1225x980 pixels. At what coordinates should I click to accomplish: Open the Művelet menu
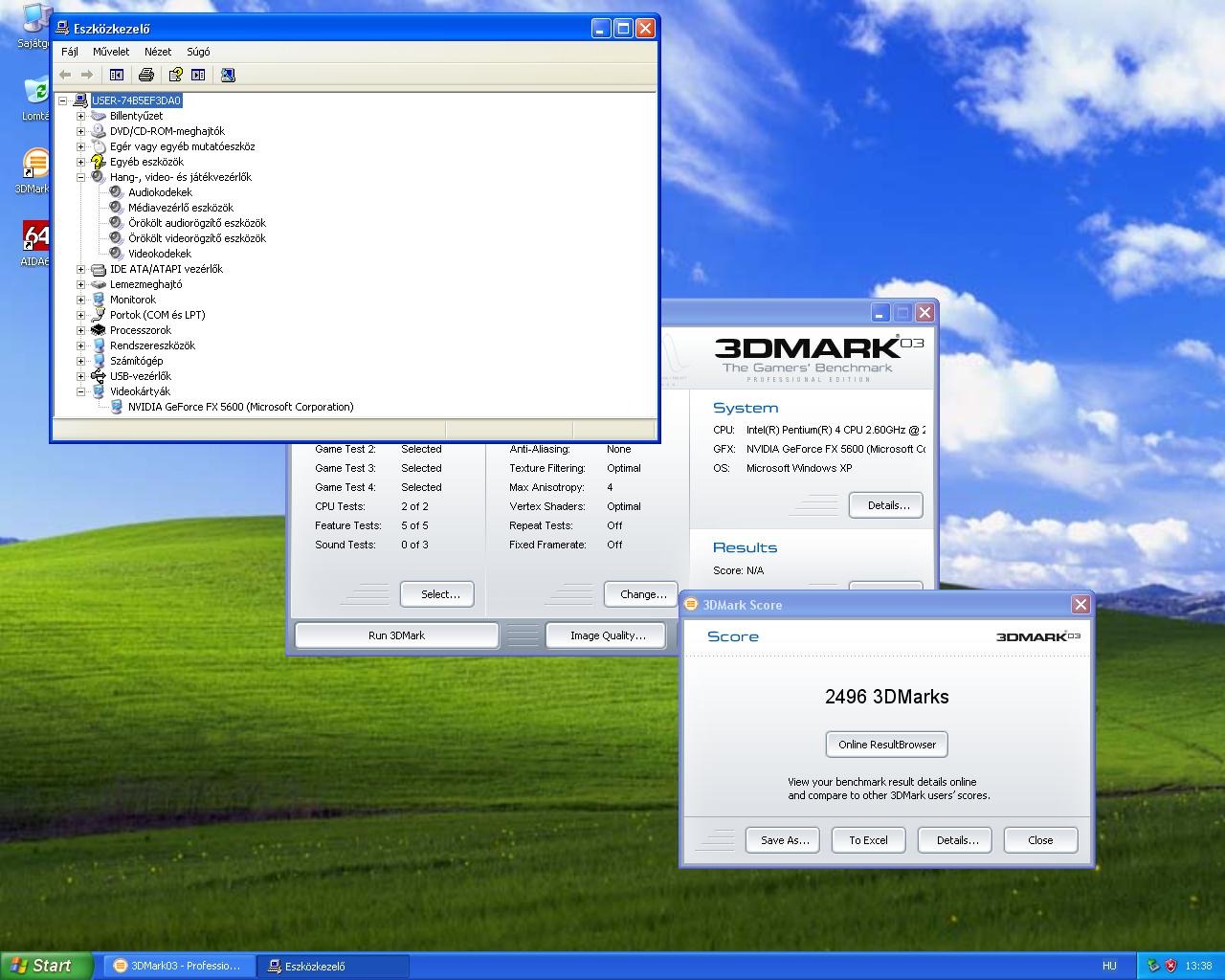[111, 52]
